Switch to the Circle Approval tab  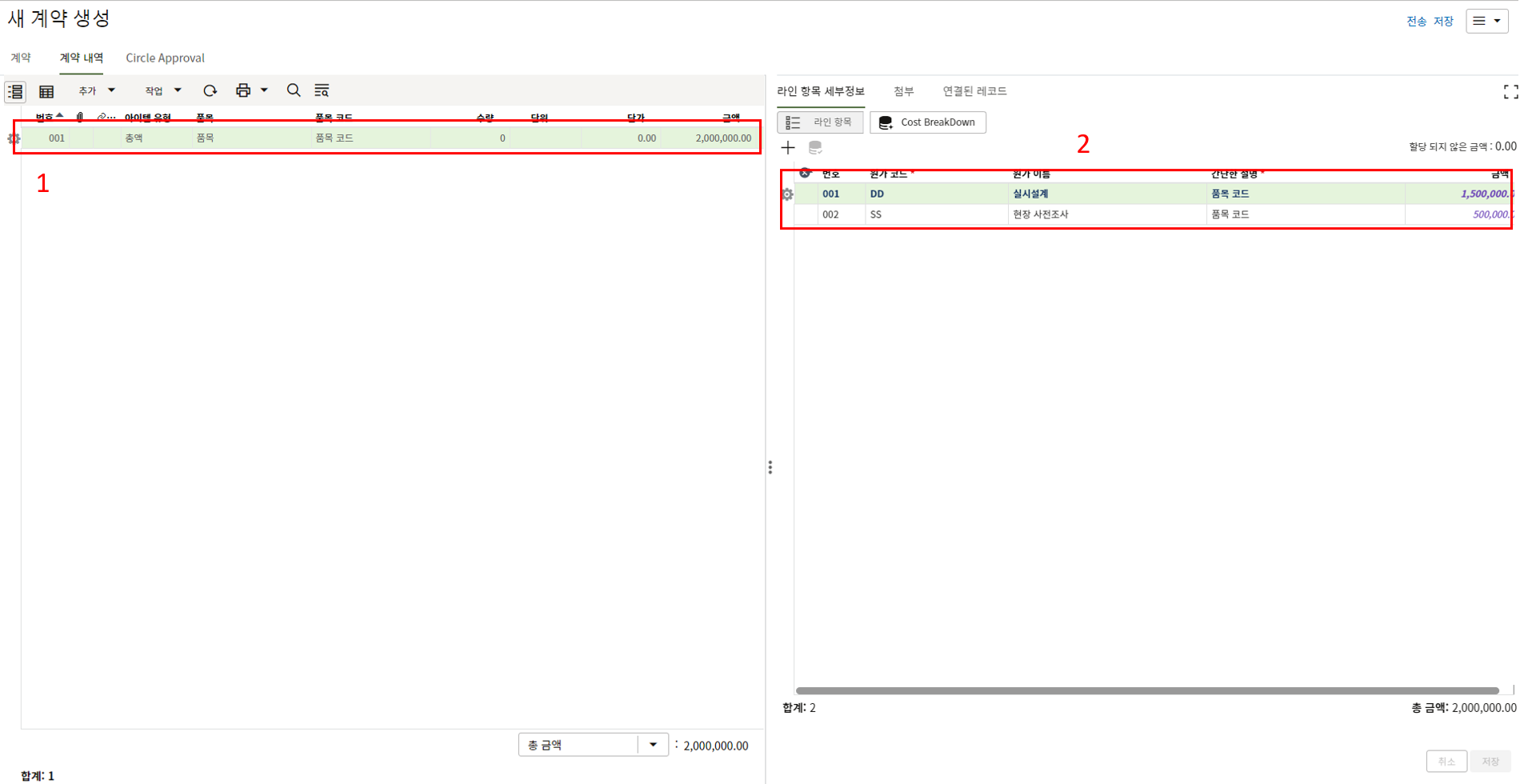pos(165,58)
